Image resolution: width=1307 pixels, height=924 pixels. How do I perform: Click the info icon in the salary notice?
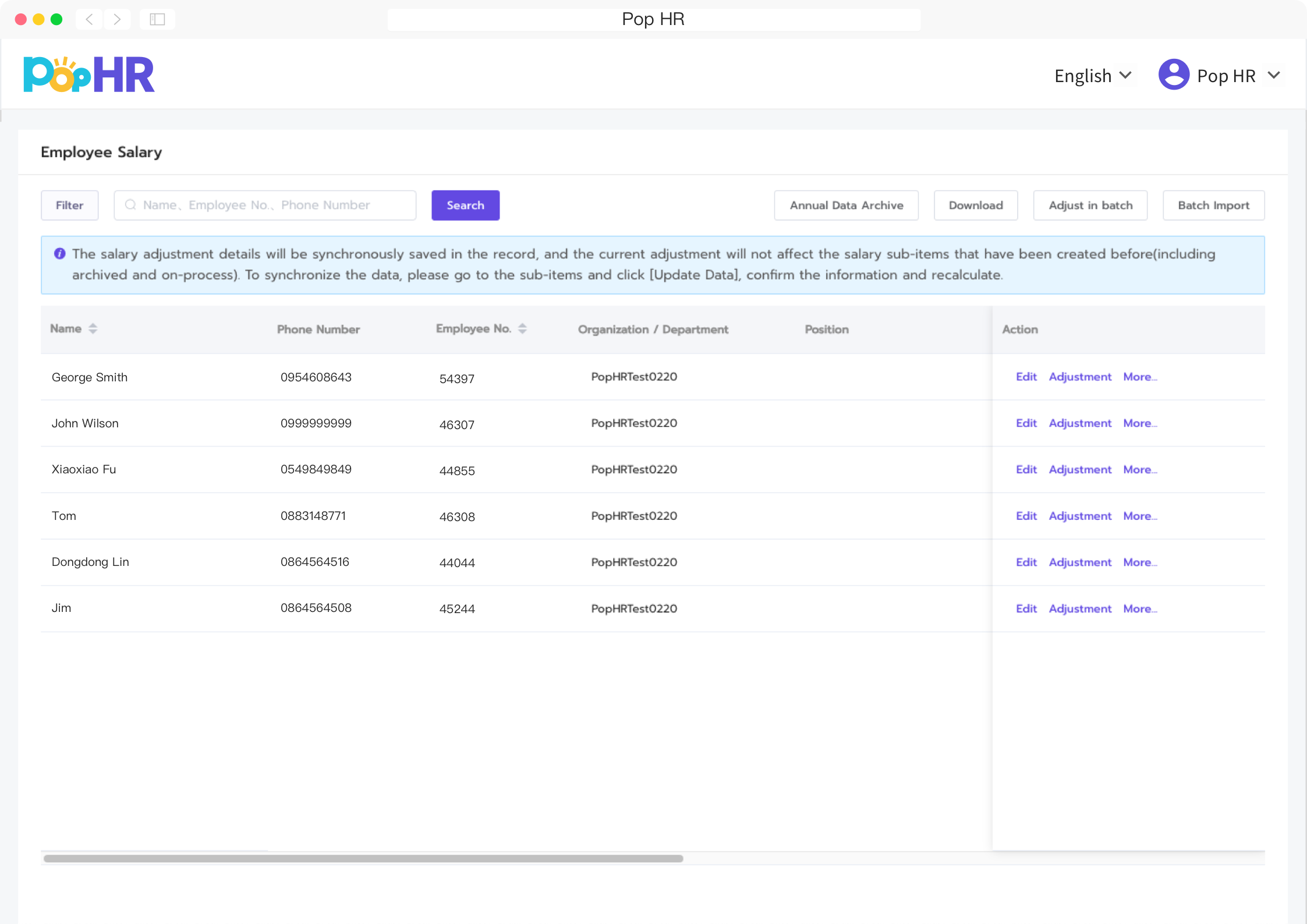point(59,254)
